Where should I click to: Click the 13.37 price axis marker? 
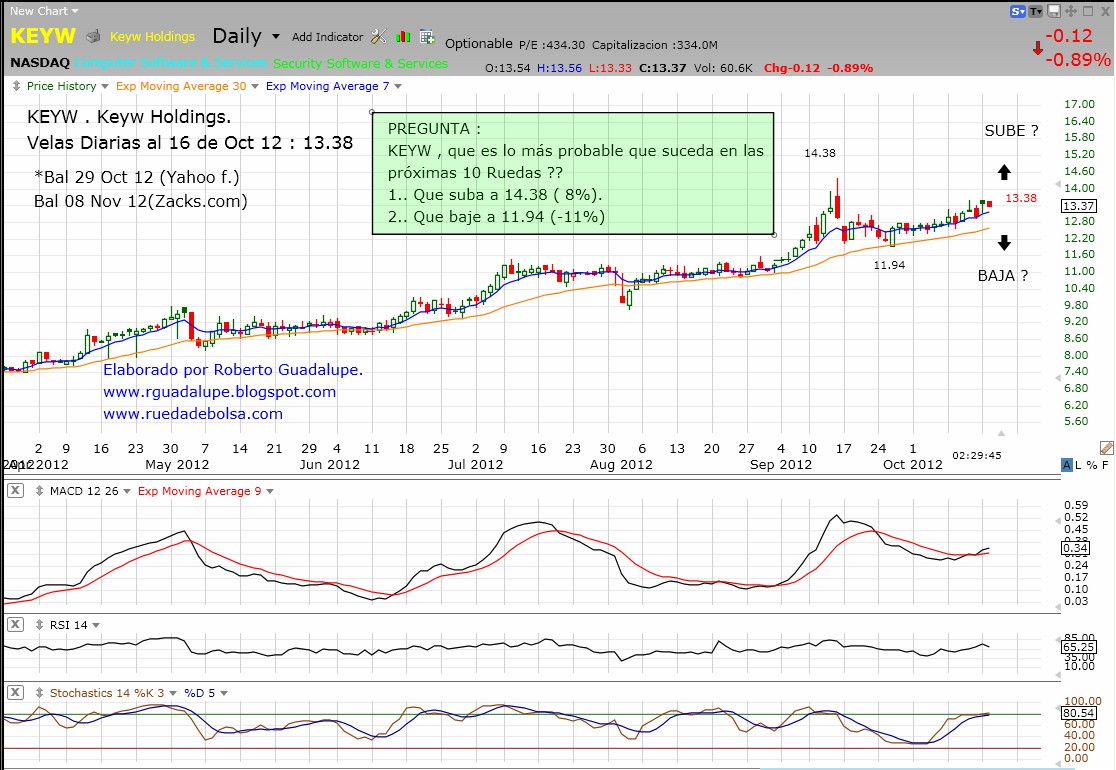click(1078, 206)
